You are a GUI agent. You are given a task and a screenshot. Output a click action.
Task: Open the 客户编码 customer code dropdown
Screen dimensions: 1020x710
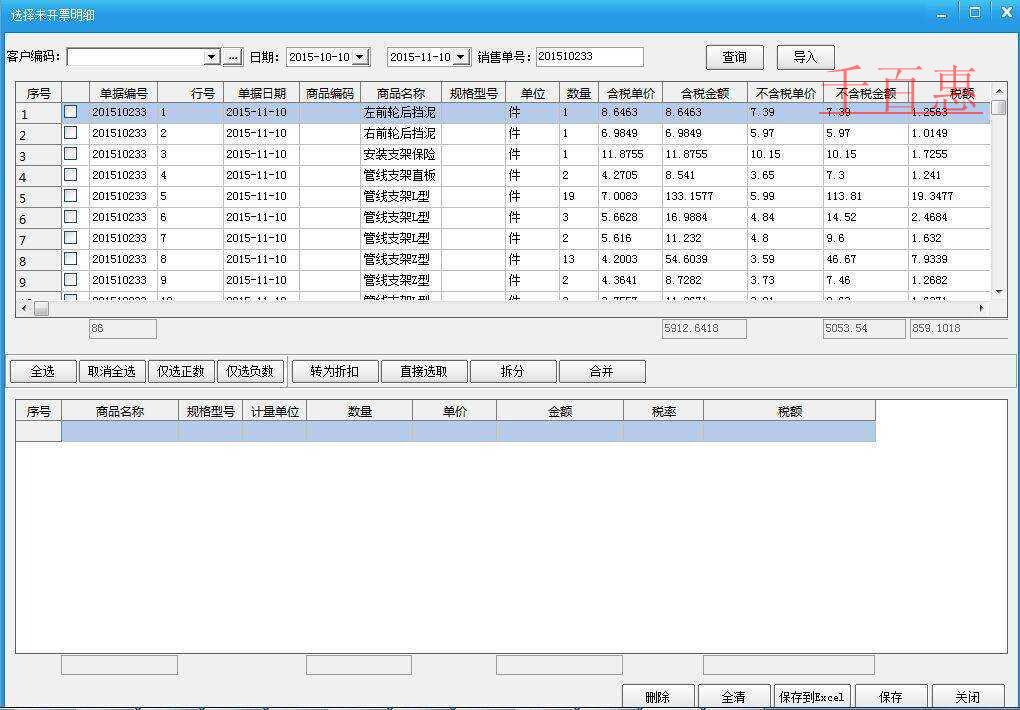[x=211, y=57]
